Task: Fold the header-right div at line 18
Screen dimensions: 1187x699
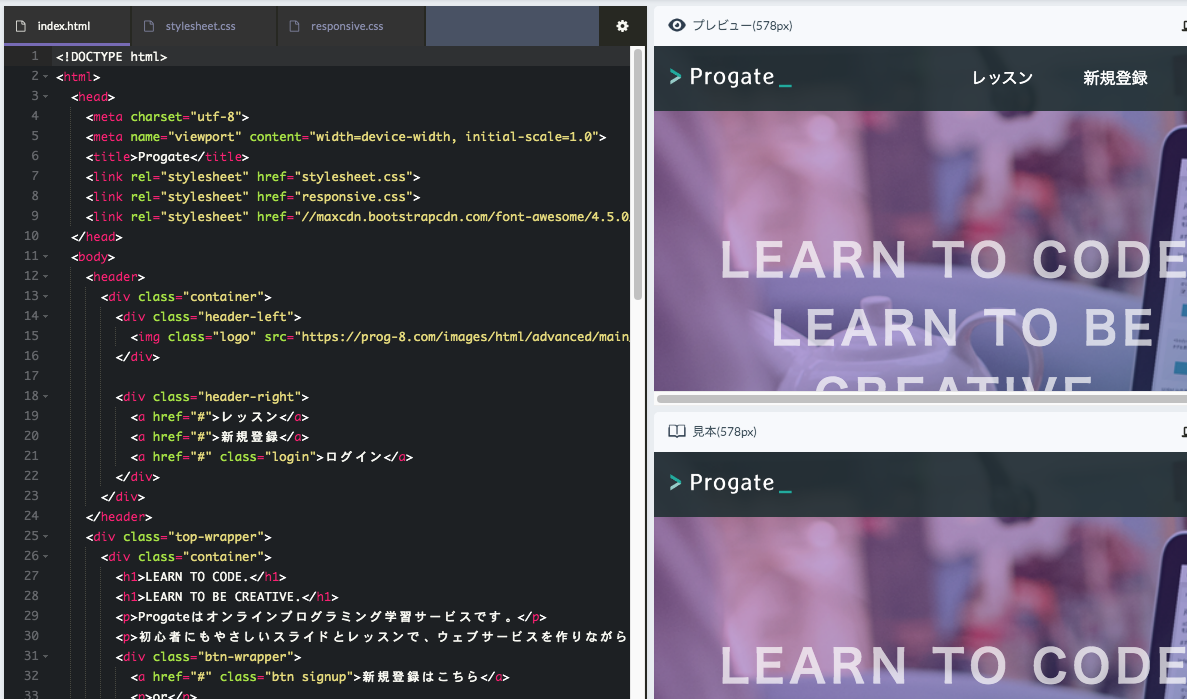Action: (x=46, y=397)
